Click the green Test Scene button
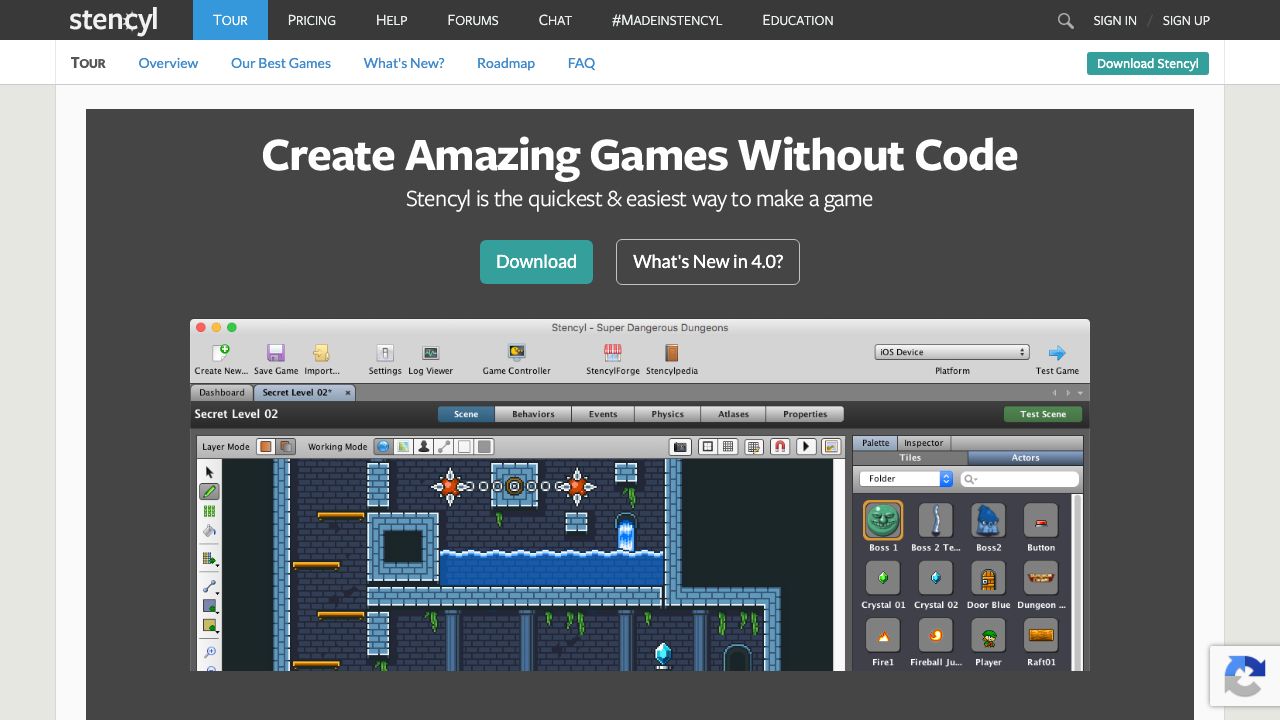Image resolution: width=1280 pixels, height=720 pixels. coord(1043,414)
